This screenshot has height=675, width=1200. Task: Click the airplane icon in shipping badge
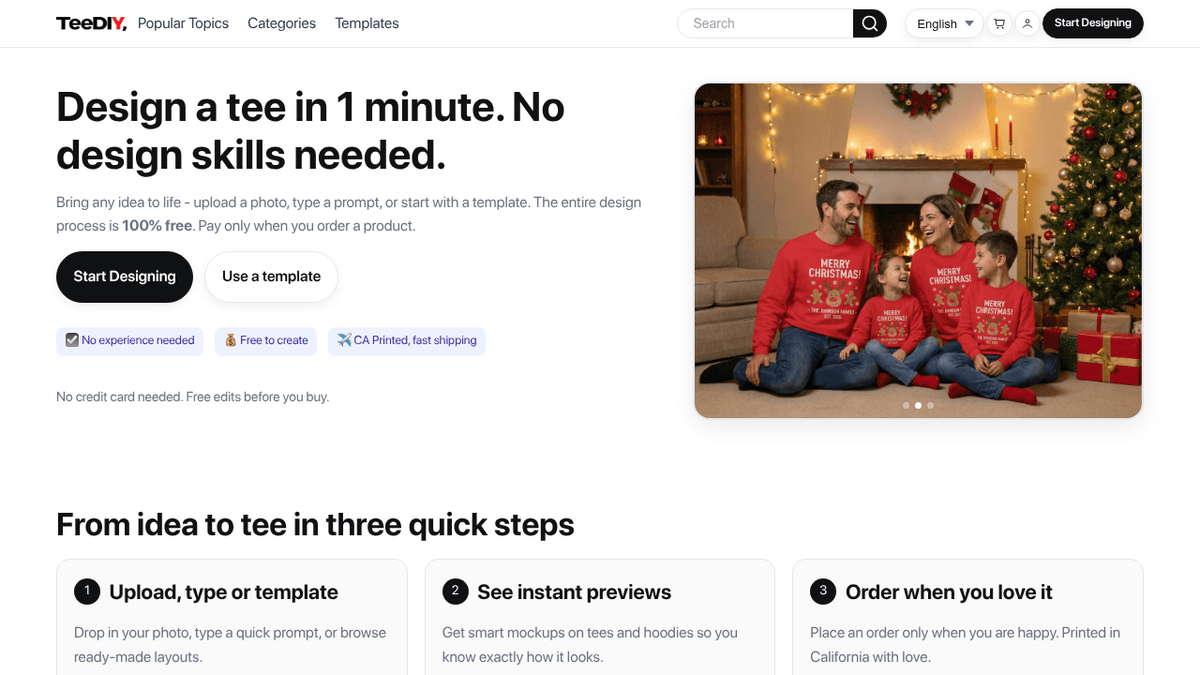[x=345, y=341]
